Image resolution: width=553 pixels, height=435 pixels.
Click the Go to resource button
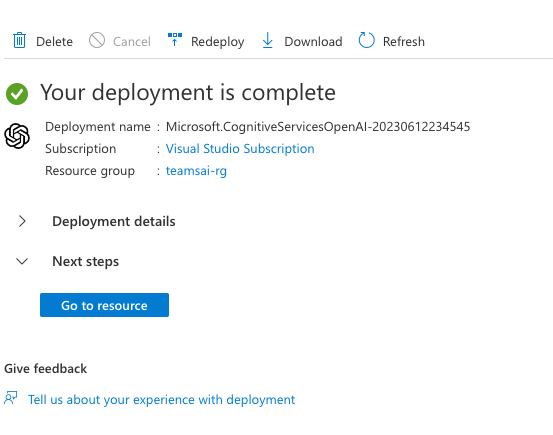[x=104, y=305]
